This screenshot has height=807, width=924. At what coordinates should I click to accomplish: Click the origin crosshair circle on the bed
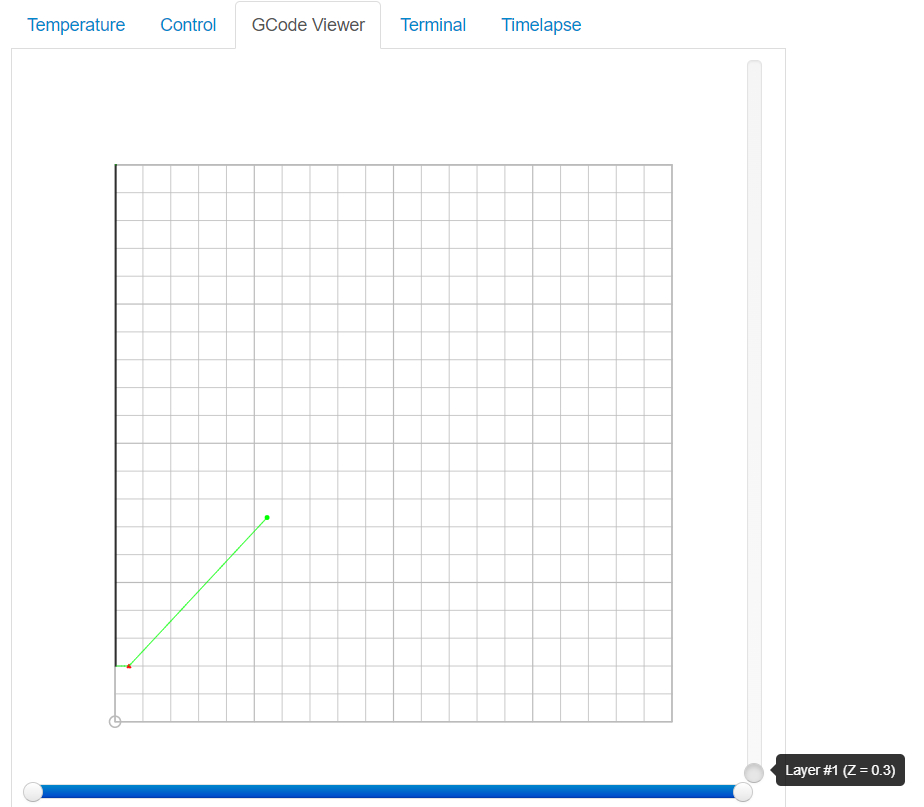[115, 721]
